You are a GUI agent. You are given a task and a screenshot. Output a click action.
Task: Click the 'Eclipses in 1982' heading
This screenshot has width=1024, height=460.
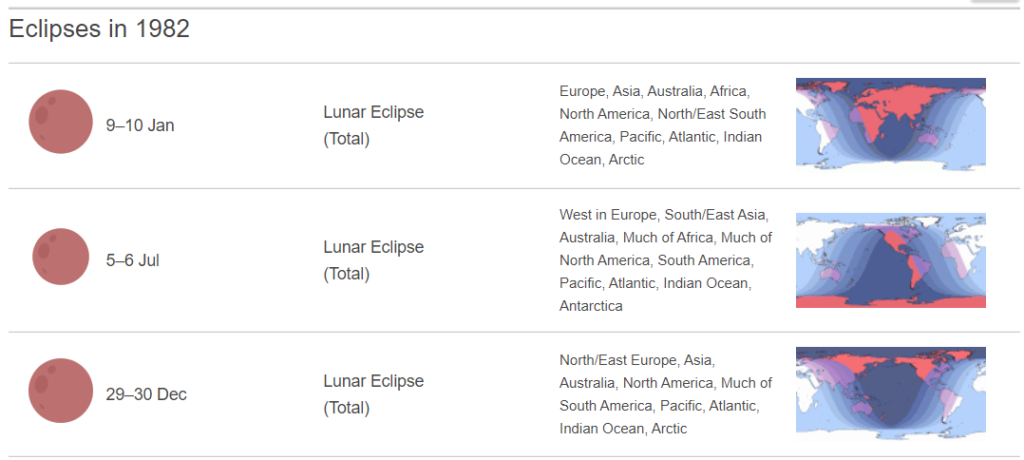99,29
